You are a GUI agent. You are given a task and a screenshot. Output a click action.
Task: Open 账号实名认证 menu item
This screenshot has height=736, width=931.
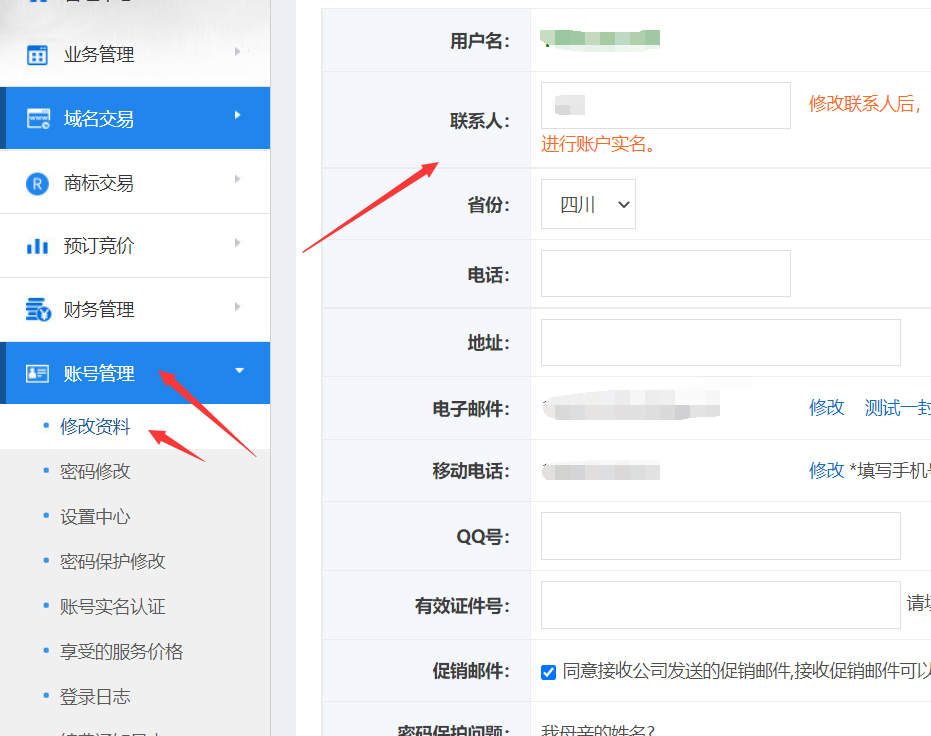(x=112, y=607)
